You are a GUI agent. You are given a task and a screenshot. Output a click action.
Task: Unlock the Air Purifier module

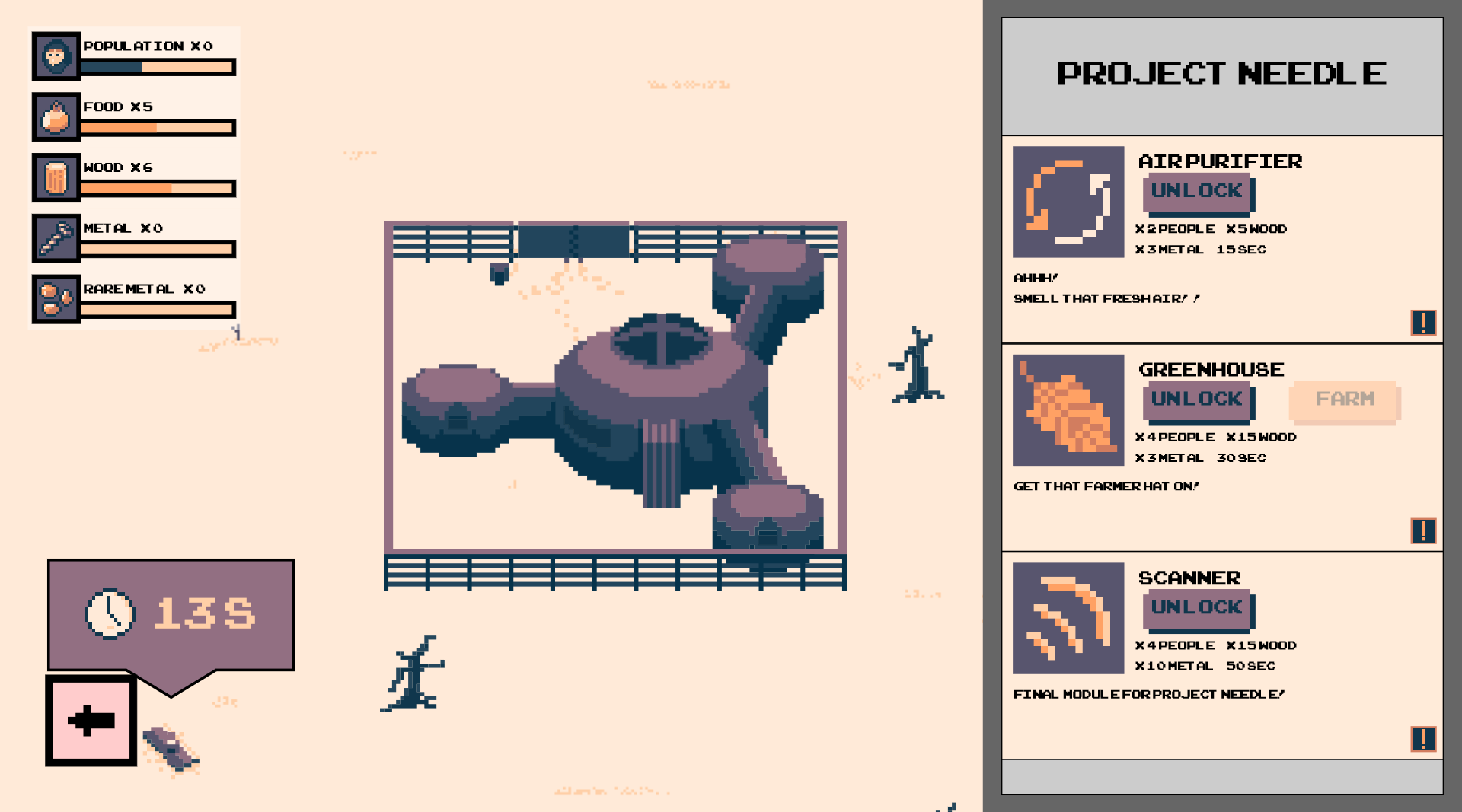[x=1195, y=191]
